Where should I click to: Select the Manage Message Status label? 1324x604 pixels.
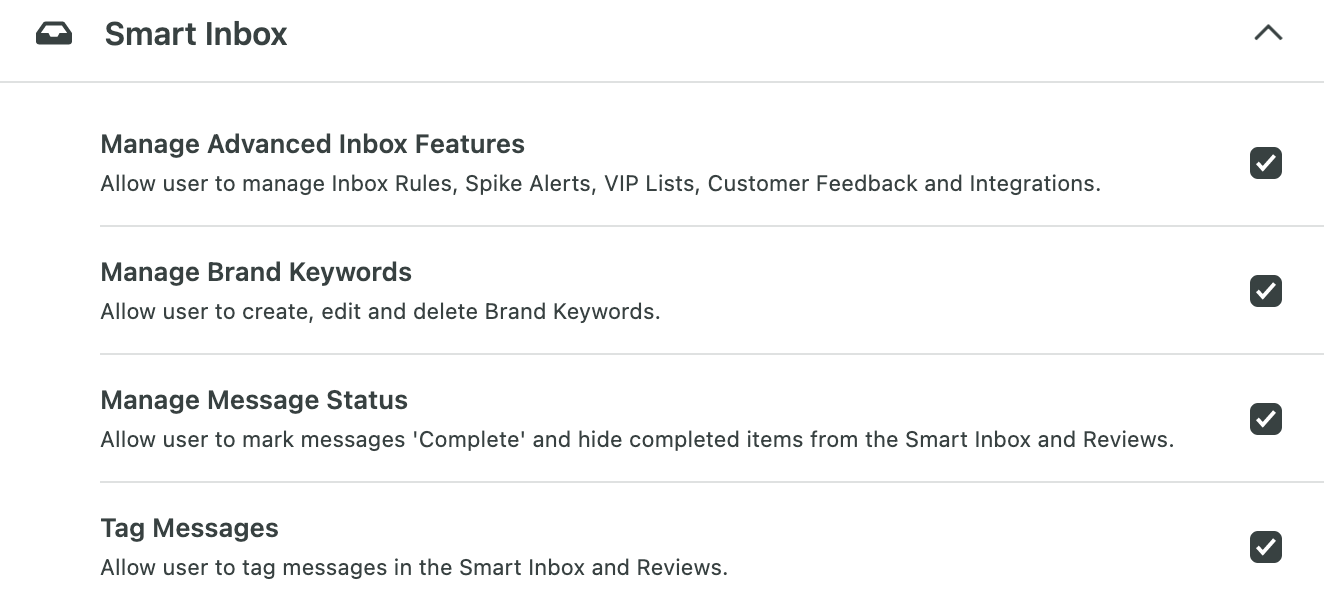pyautogui.click(x=254, y=400)
